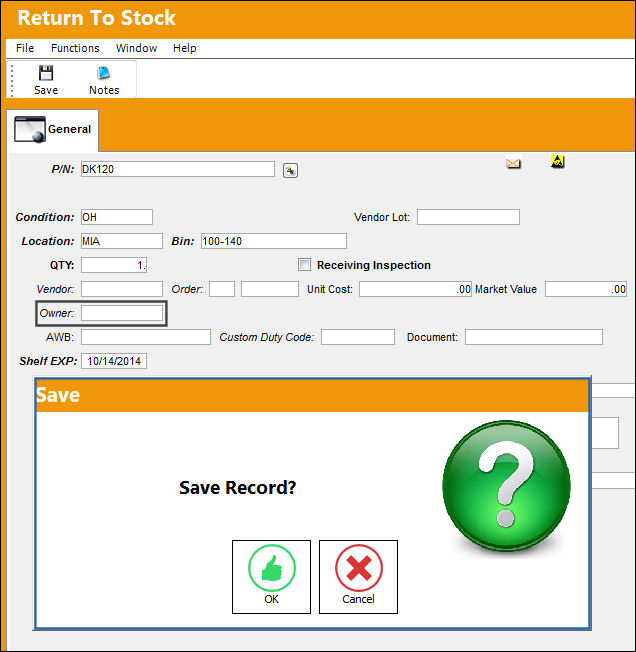The image size is (636, 652).
Task: Click the Location field showing MIA
Action: point(122,241)
